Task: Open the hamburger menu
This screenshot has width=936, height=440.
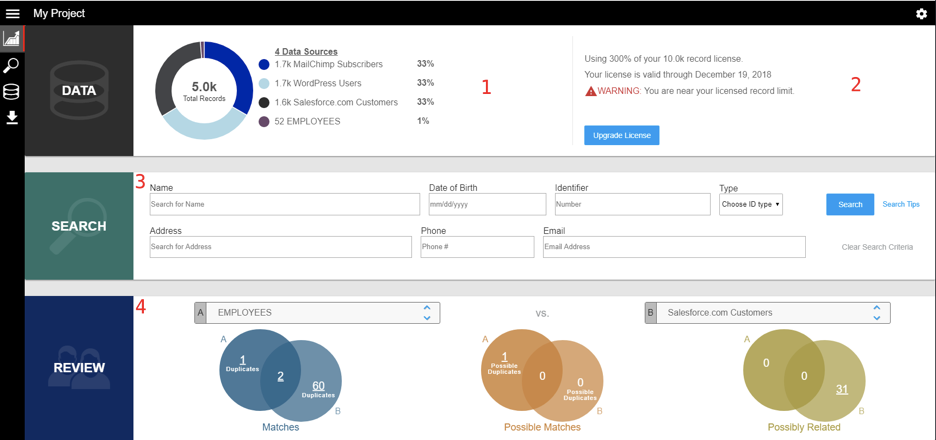Action: (13, 13)
